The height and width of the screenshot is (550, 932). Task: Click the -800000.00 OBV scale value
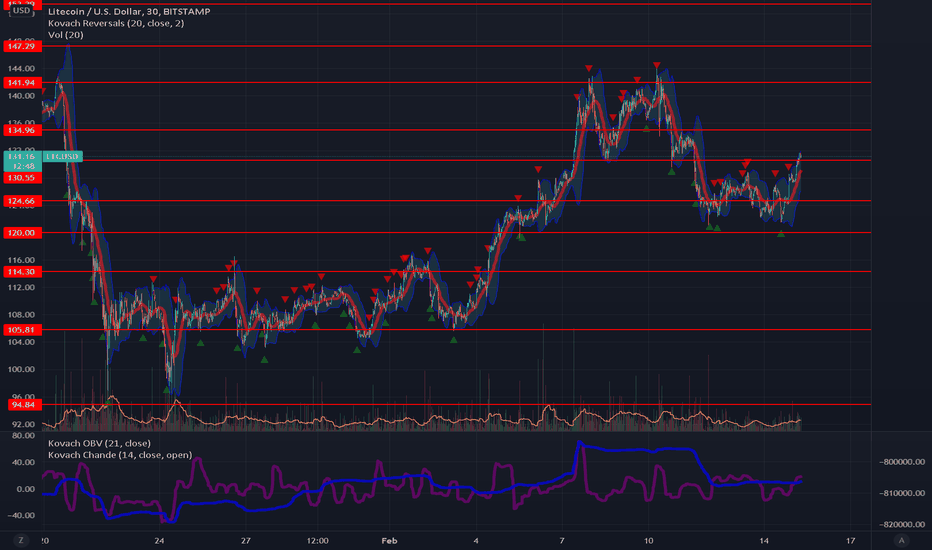tap(902, 462)
